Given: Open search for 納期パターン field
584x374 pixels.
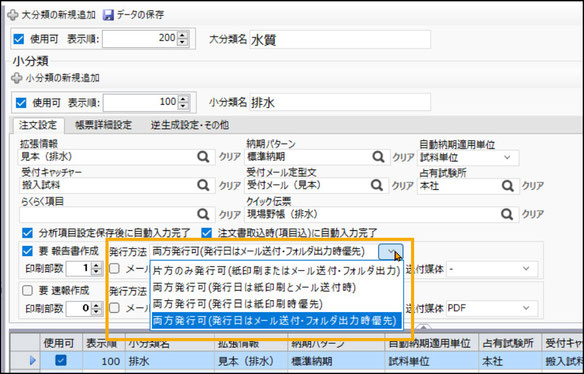Looking at the screenshot, I should [378, 157].
